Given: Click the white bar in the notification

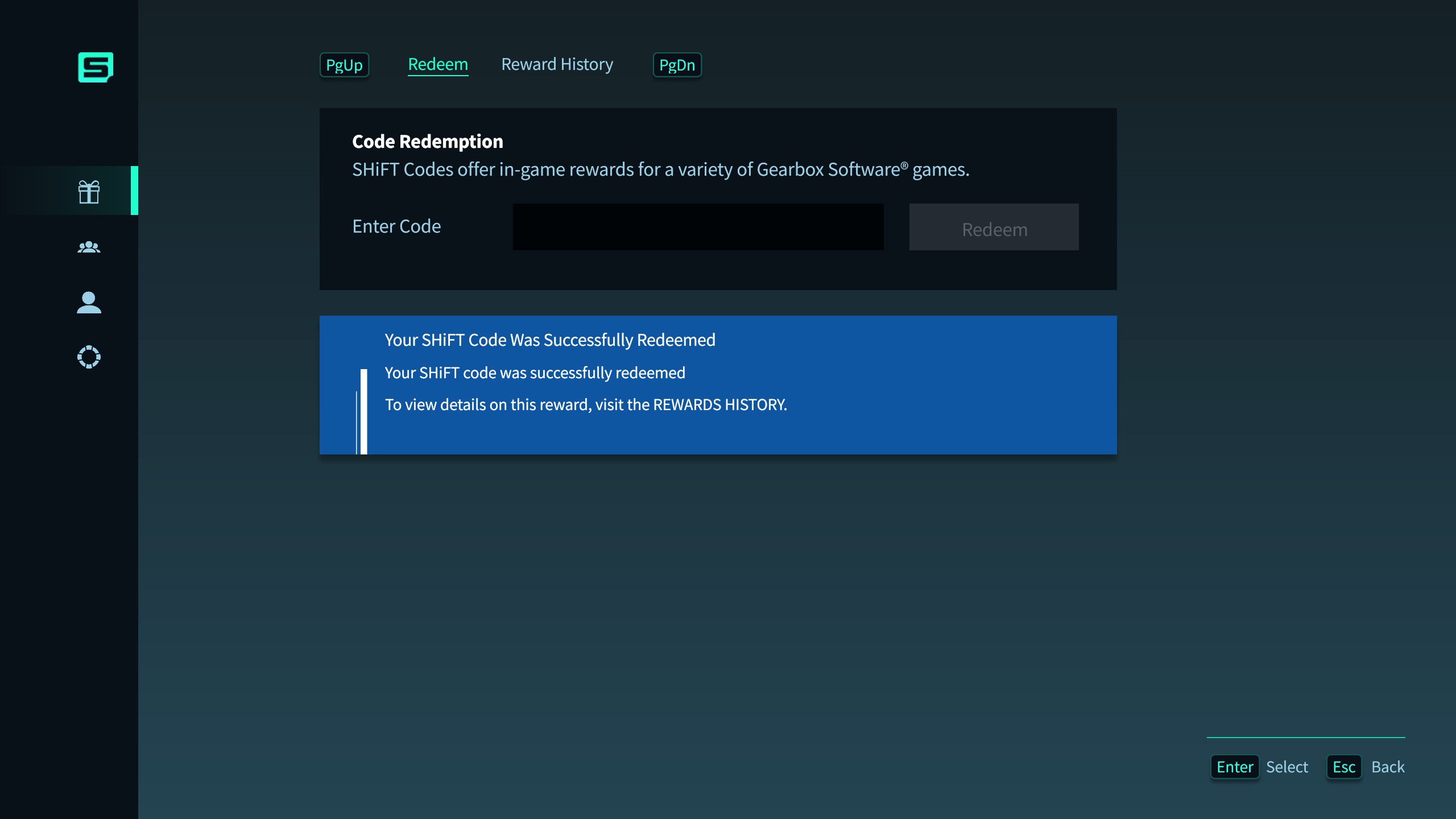Looking at the screenshot, I should [364, 411].
